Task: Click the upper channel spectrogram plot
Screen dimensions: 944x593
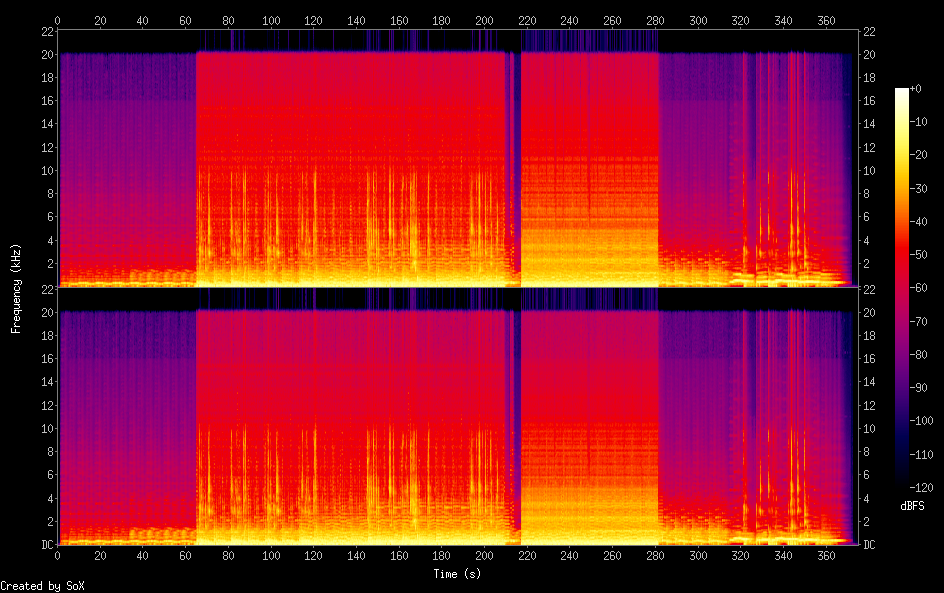Action: click(x=458, y=158)
